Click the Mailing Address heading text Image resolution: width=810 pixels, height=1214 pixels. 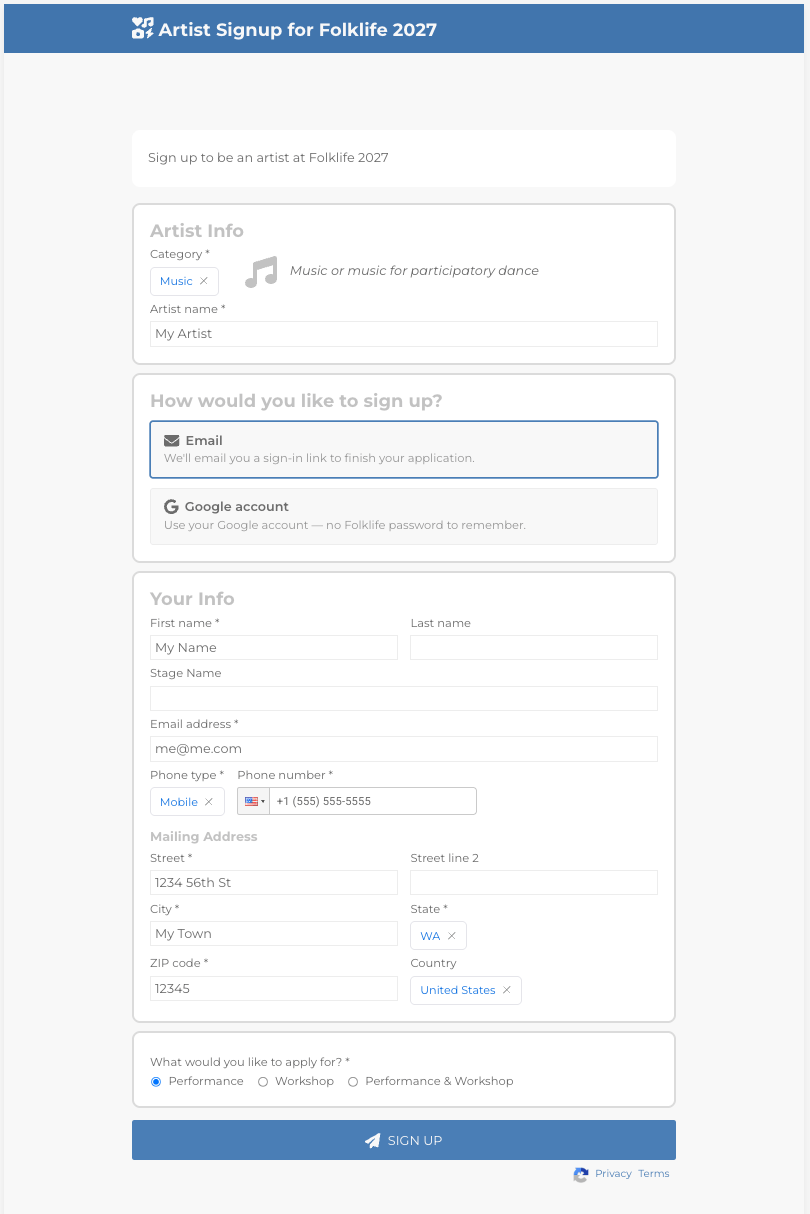(x=204, y=837)
